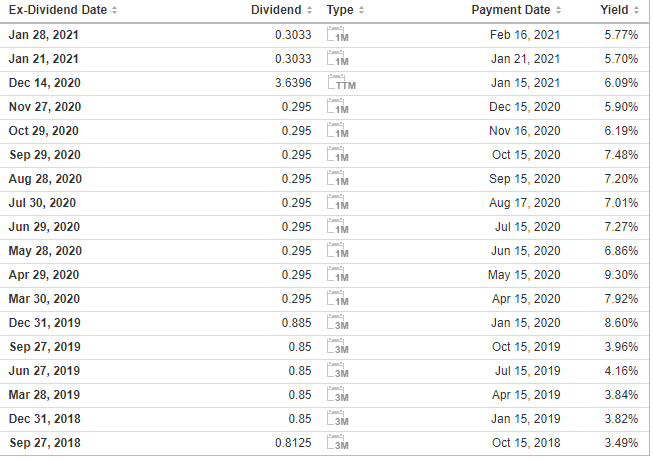Select the Nov 27, 2020 ex-dividend date
Screen dimensions: 653x462
45,107
